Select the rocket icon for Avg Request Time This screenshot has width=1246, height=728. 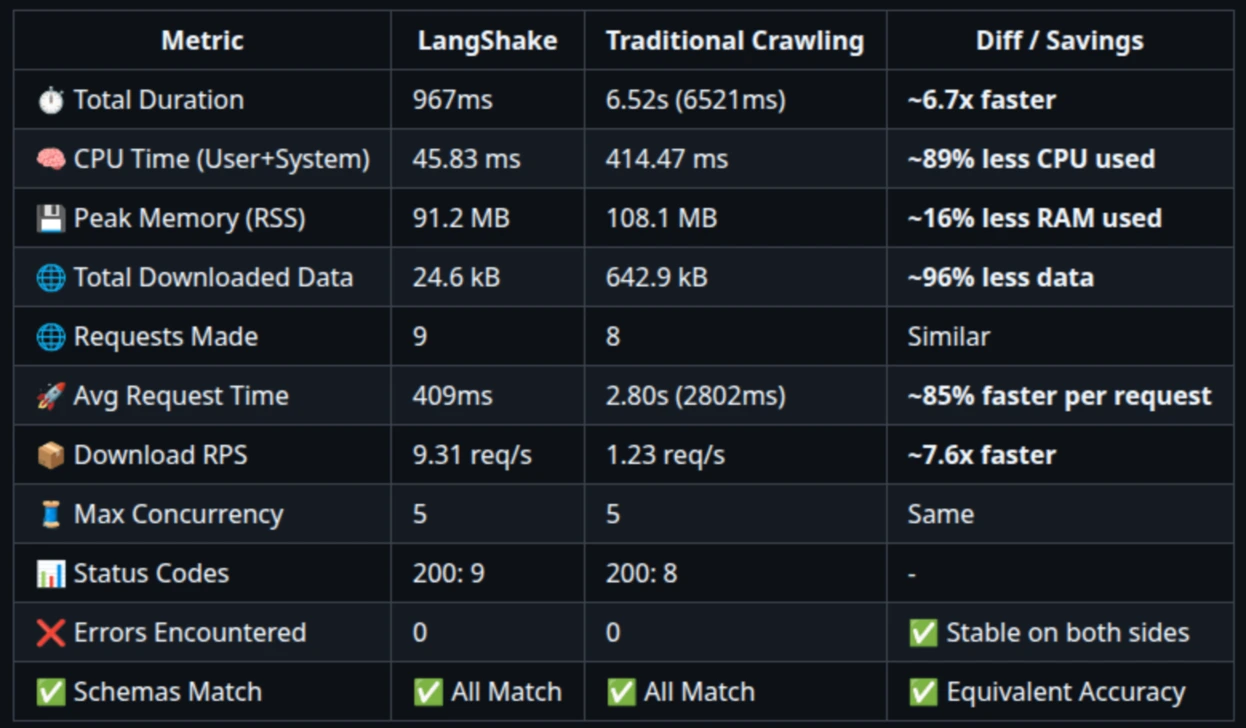click(x=50, y=396)
